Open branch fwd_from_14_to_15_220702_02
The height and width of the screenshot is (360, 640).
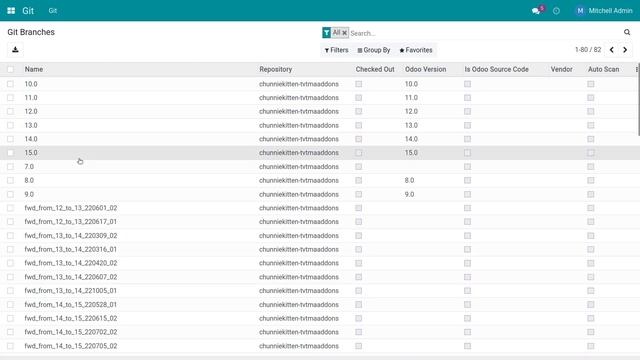[x=320, y=332]
